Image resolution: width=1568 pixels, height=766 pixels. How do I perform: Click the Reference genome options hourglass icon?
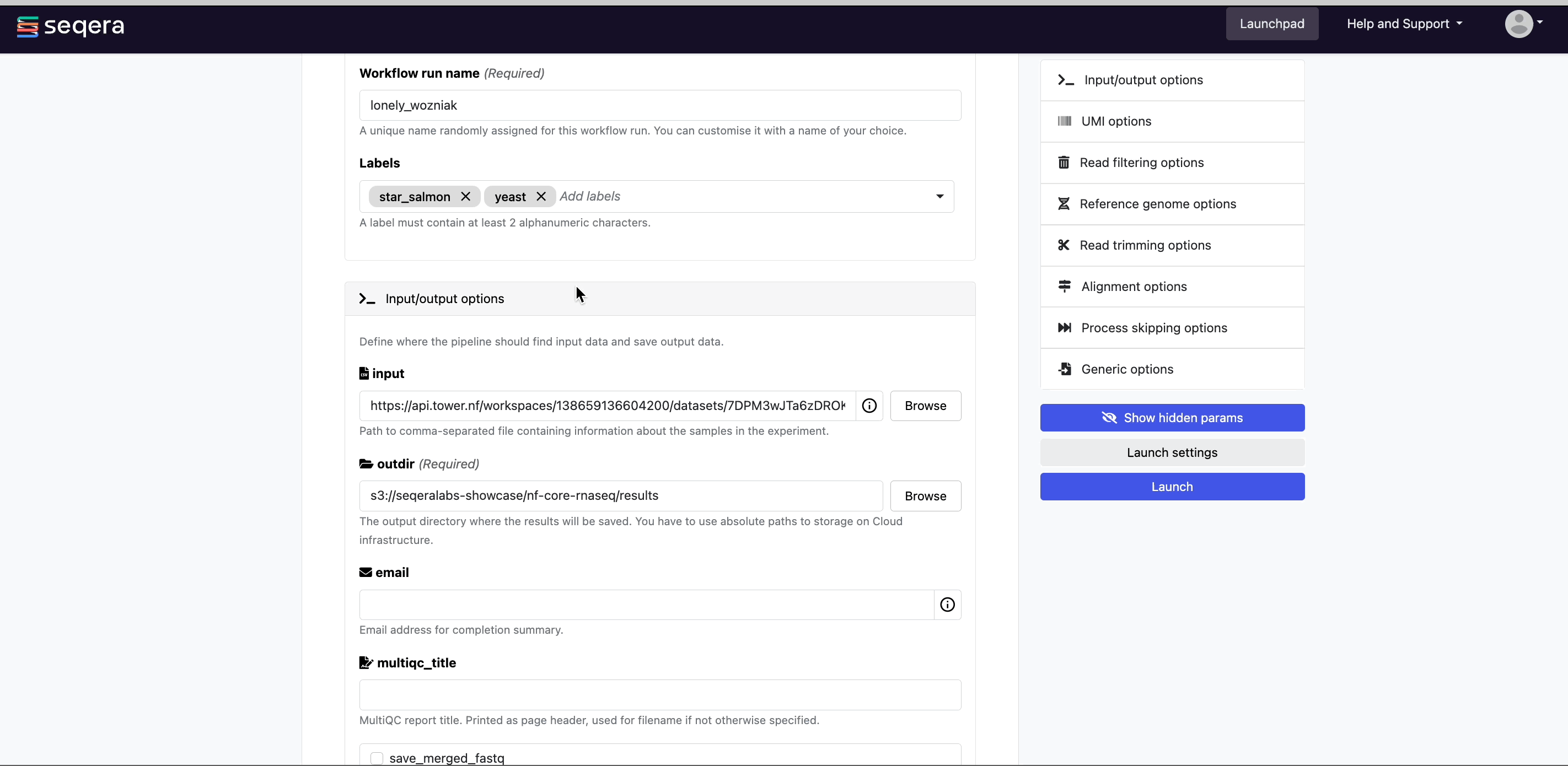[1063, 204]
